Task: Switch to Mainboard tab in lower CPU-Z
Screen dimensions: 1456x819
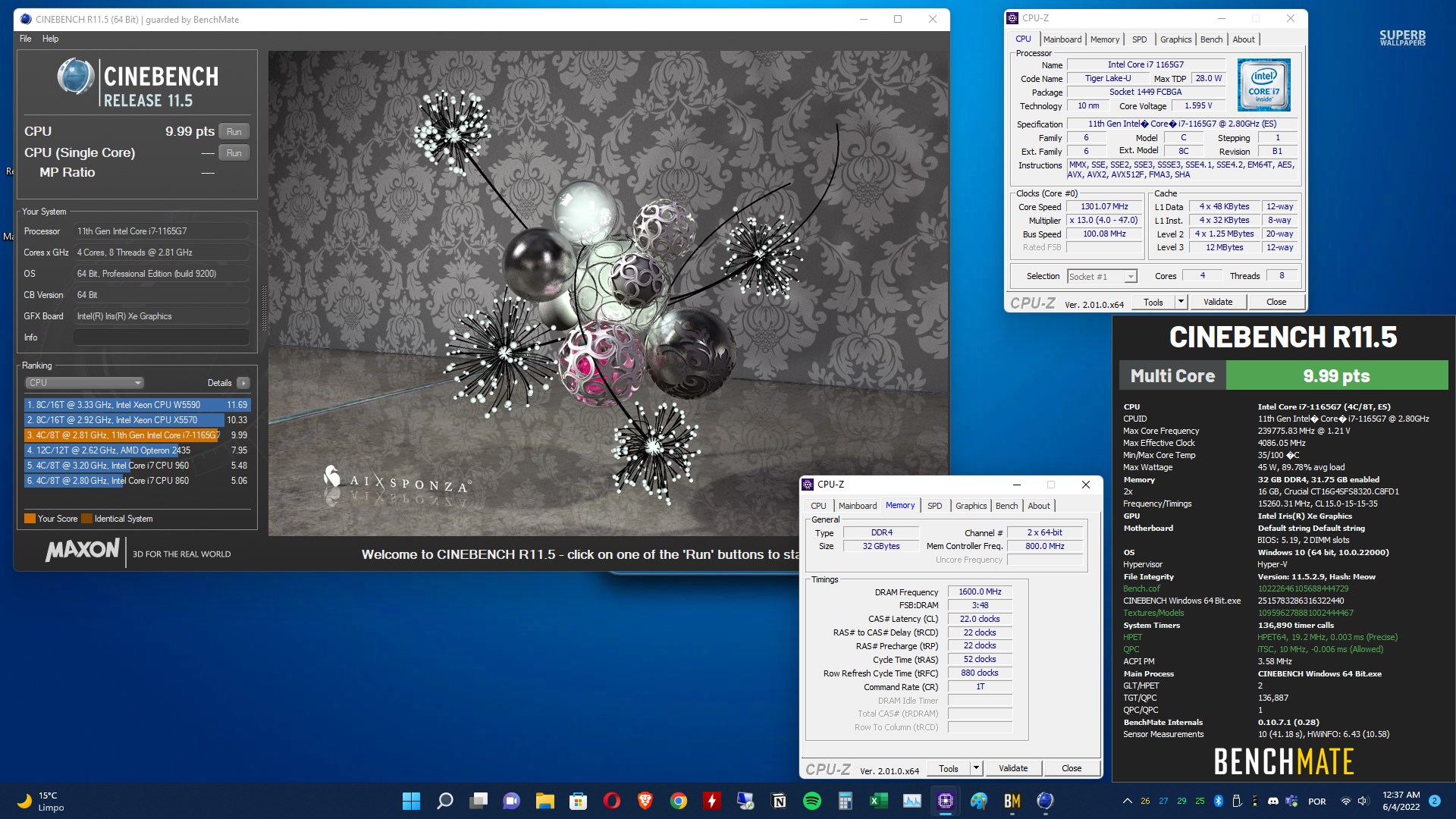Action: click(x=858, y=506)
